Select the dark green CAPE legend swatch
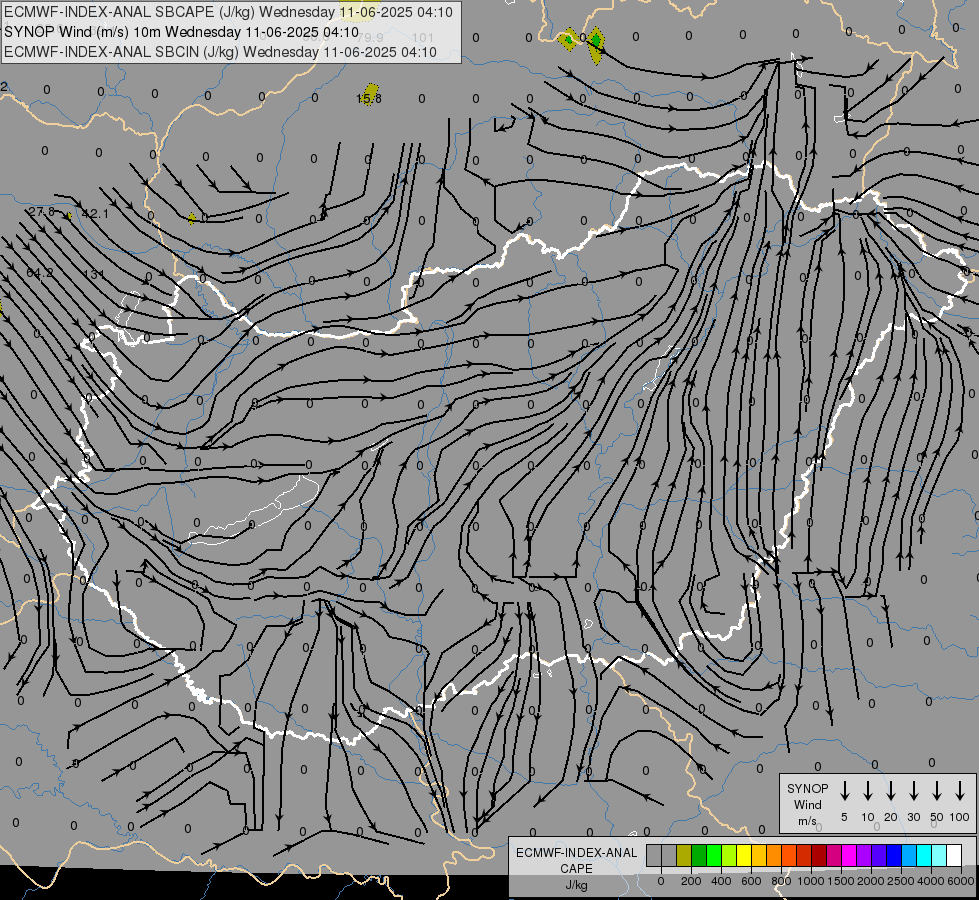The image size is (979, 900). [699, 856]
